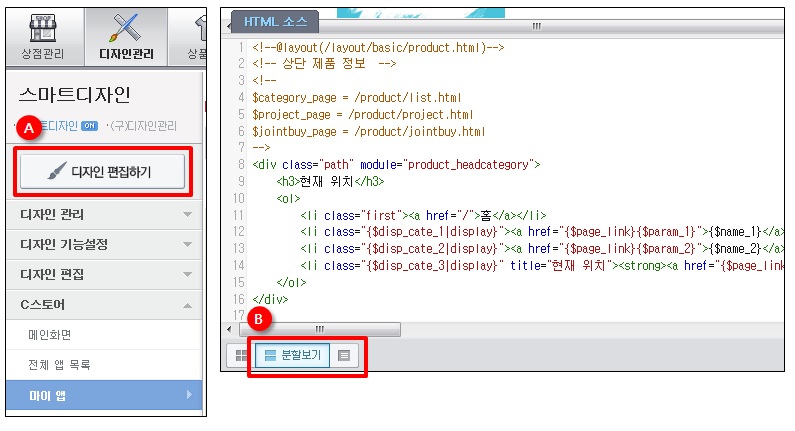Click the shop icon above 상점관리
Image resolution: width=795 pixels, height=431 pixels.
coord(43,28)
